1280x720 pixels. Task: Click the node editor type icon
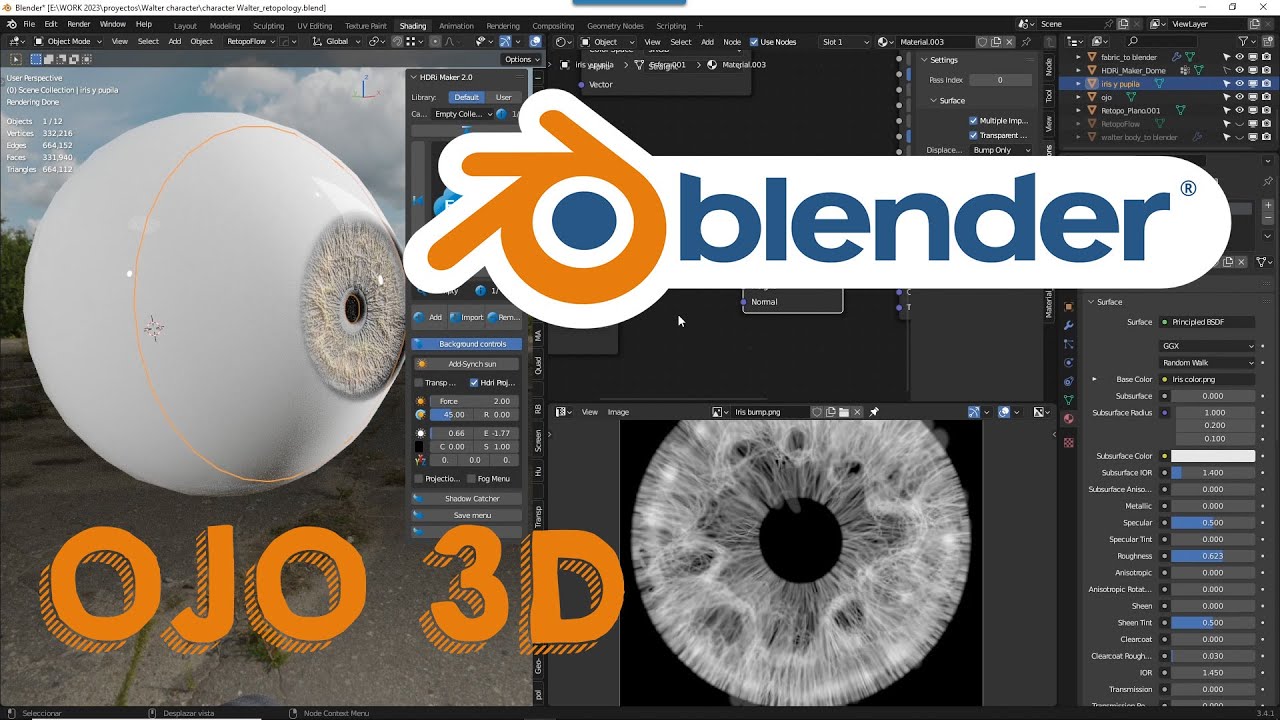(x=563, y=42)
